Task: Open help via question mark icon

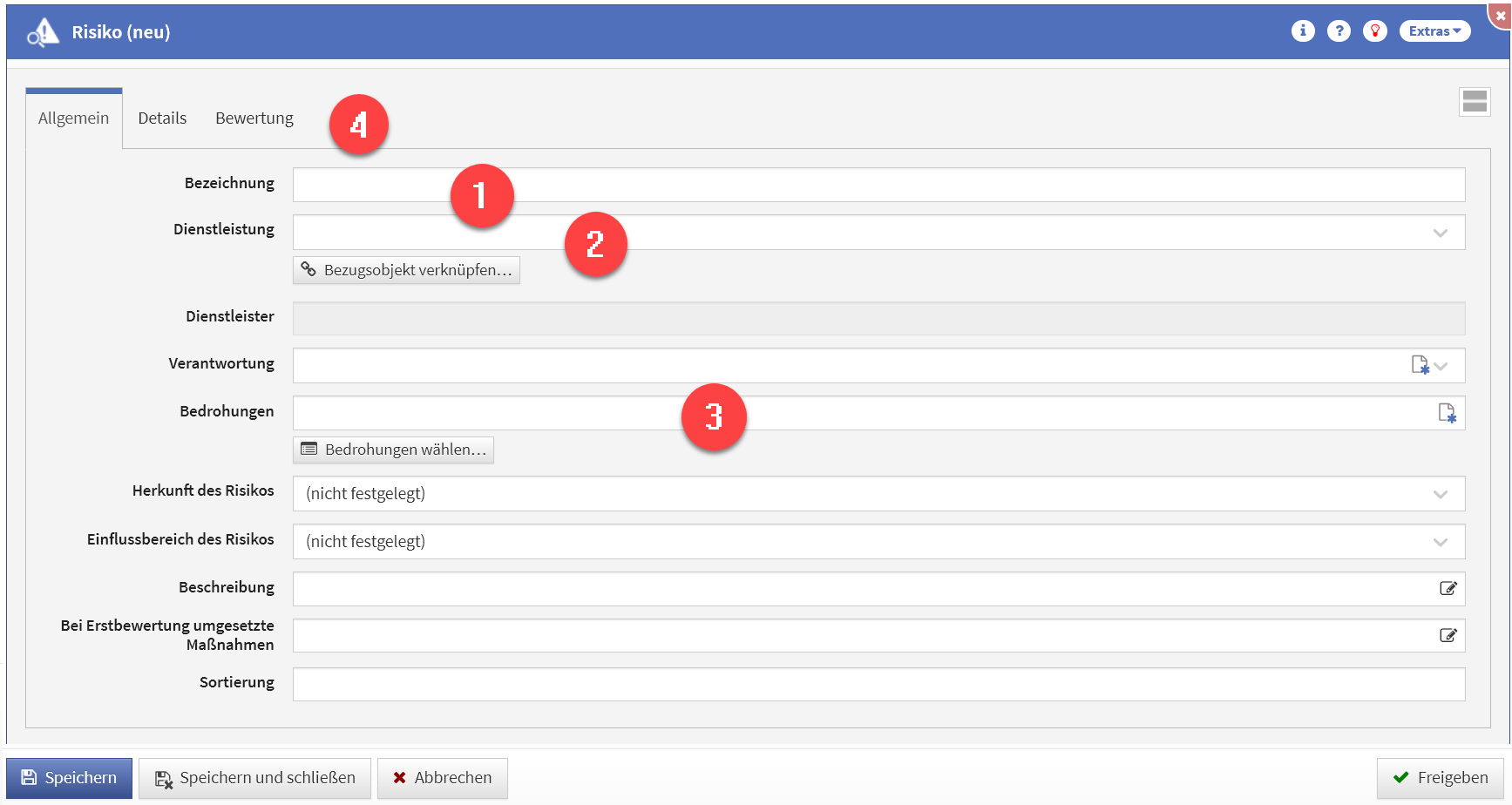Action: coord(1339,31)
